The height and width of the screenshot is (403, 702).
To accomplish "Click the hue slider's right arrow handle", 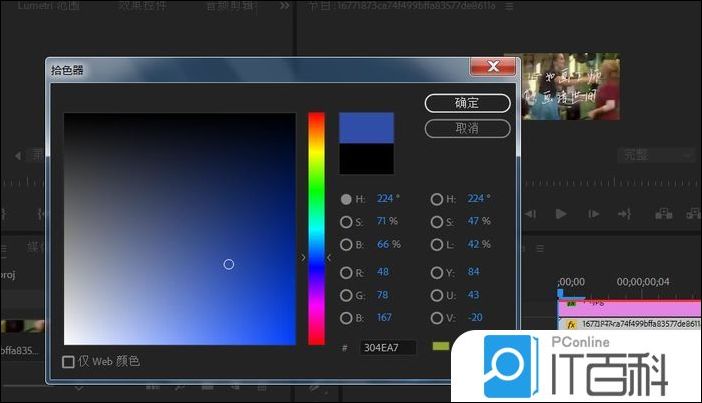I will [329, 257].
